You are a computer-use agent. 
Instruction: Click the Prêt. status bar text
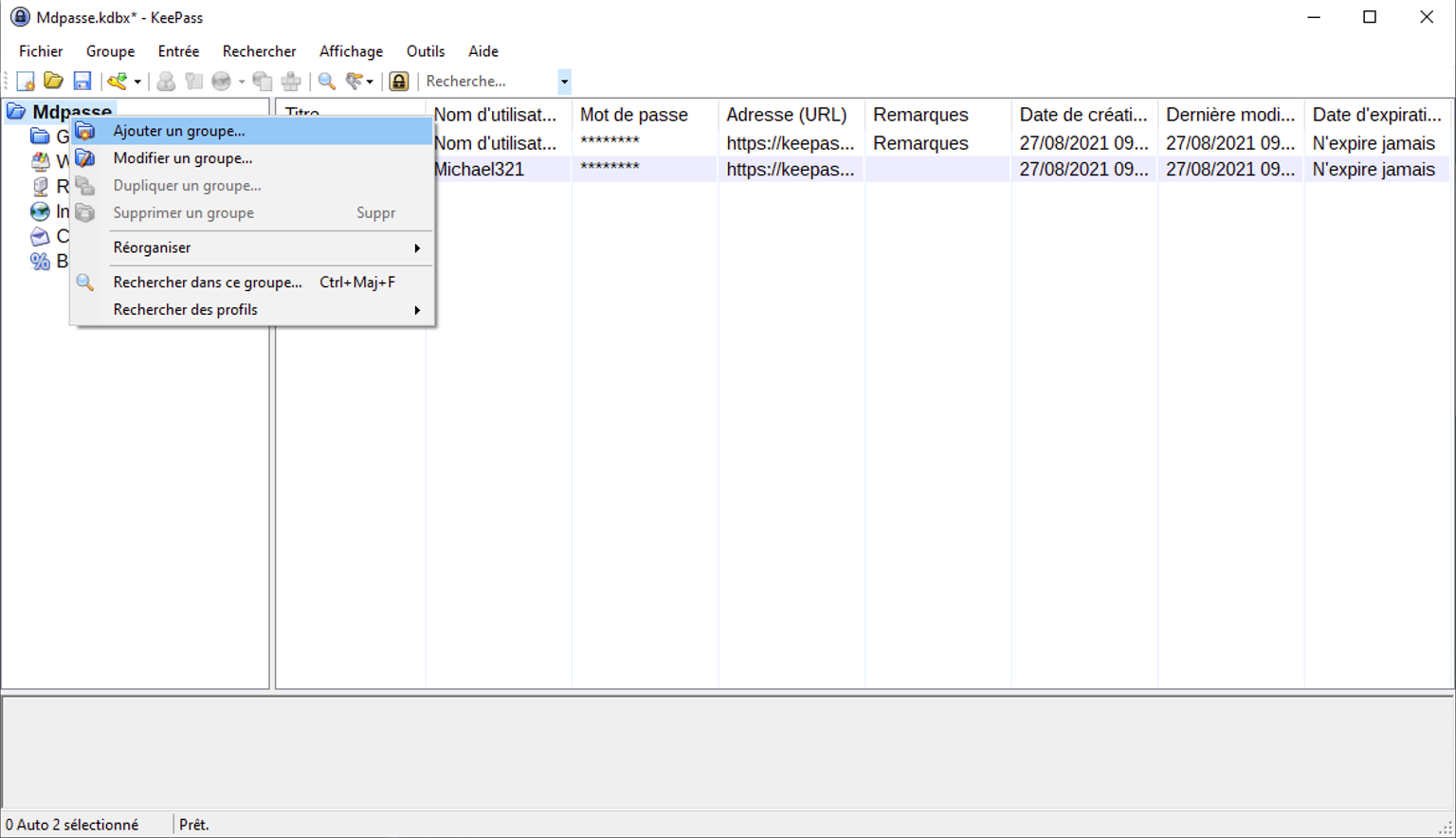[194, 825]
